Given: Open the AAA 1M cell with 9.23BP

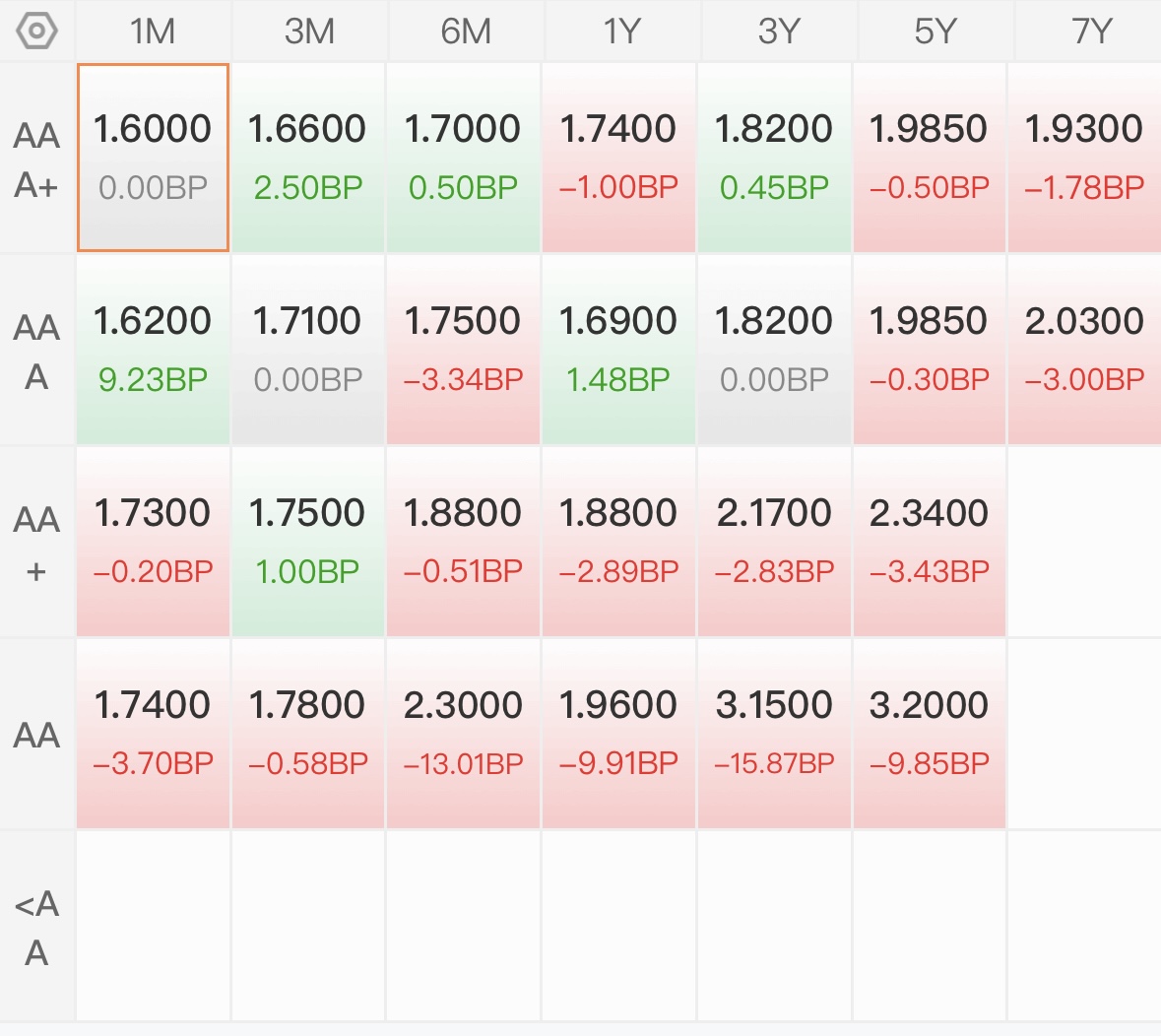Looking at the screenshot, I should [x=154, y=350].
